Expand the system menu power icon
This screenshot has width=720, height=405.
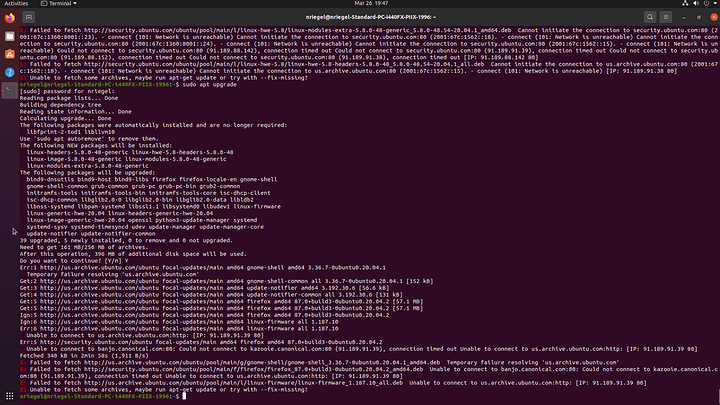point(705,5)
